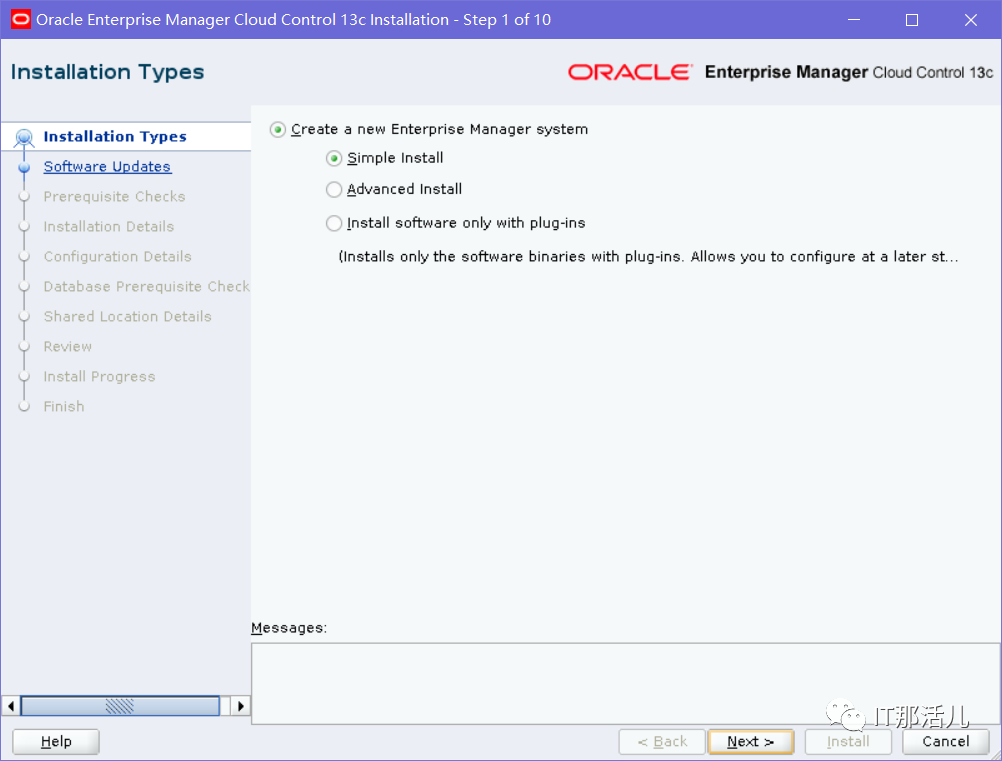
Task: Click the Installation Types step icon
Action: pyautogui.click(x=24, y=137)
